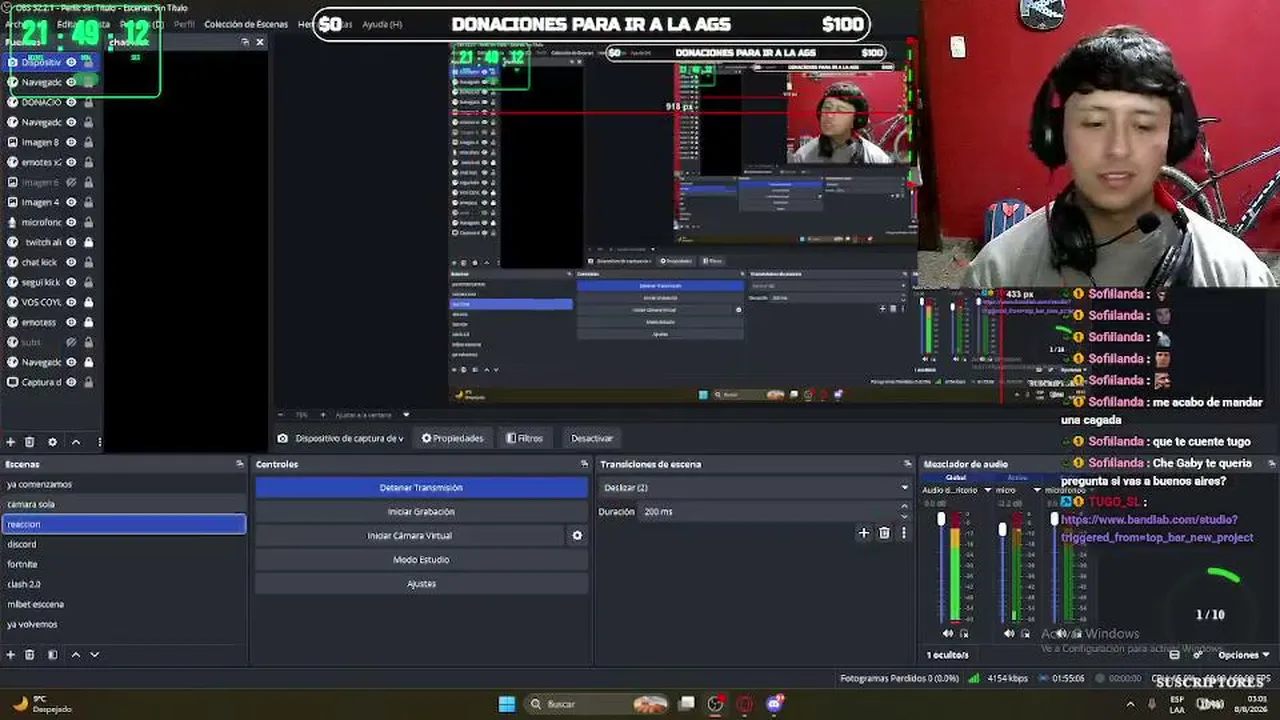The image size is (1280, 720).
Task: Float the Escenas dock panel
Action: coord(240,464)
